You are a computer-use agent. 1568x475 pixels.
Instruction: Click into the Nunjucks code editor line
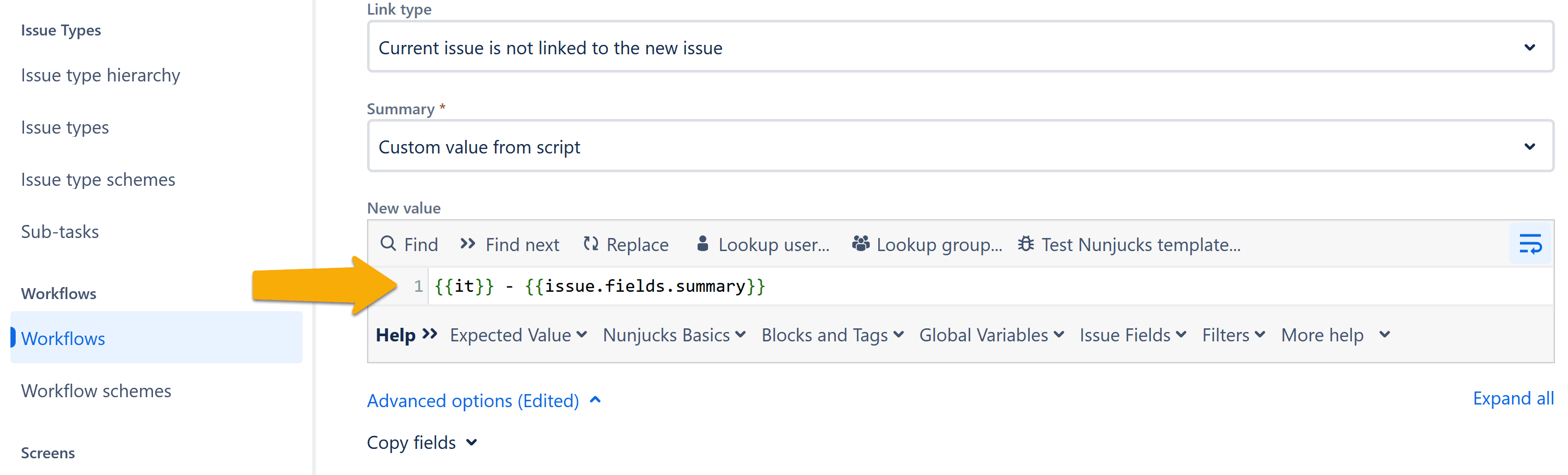click(991, 286)
